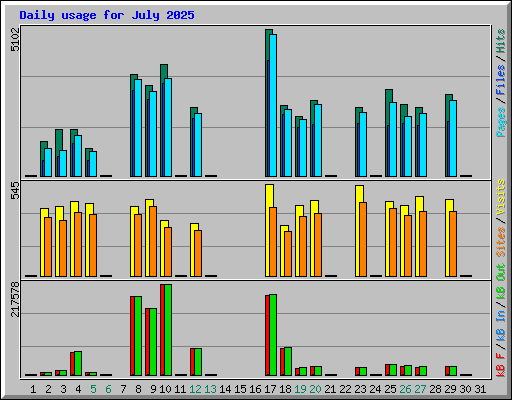
Task: Click the 'kB F' legend label
Action: 501,365
